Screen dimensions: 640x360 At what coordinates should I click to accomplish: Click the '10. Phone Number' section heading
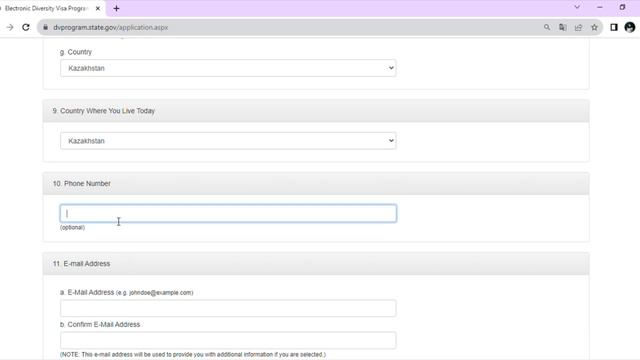click(82, 184)
